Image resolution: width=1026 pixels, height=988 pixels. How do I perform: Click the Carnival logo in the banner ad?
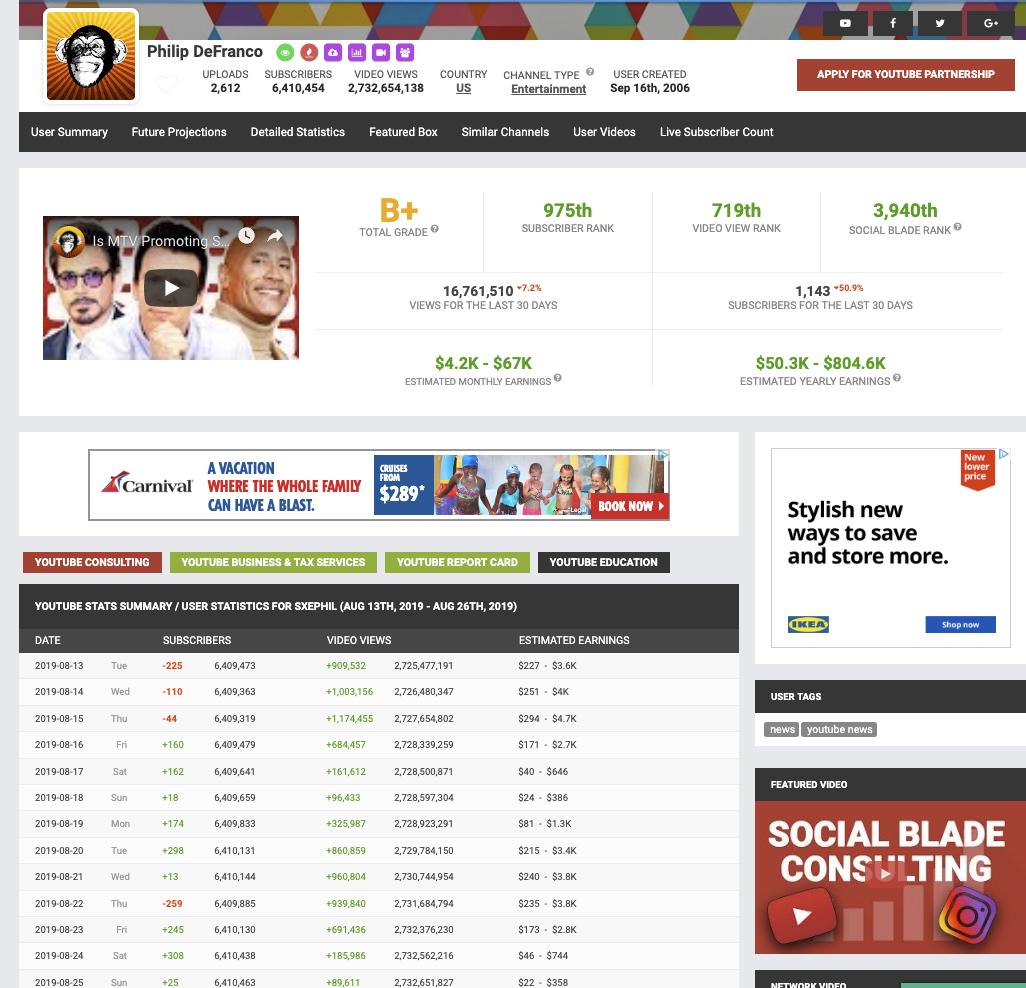pyautogui.click(x=147, y=484)
